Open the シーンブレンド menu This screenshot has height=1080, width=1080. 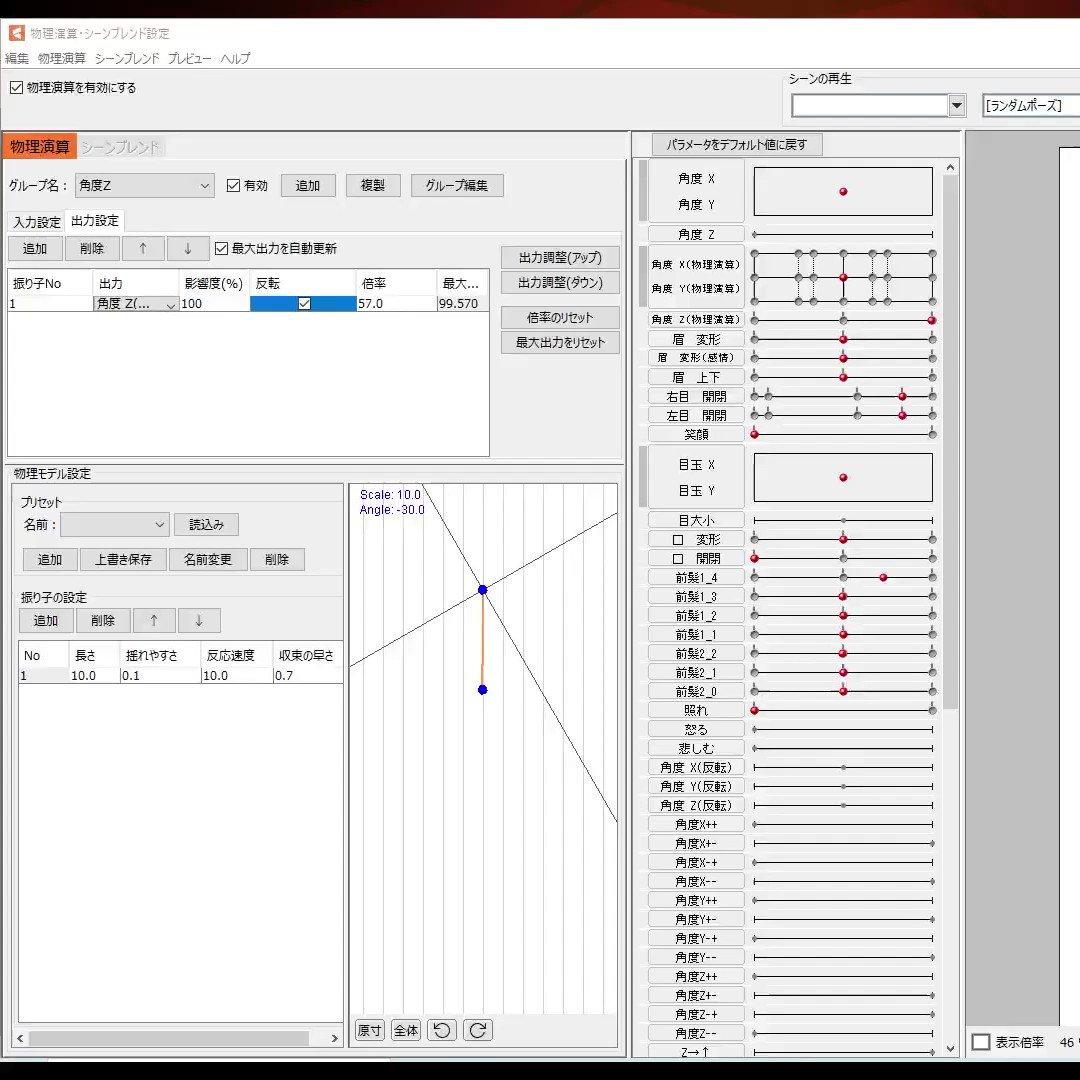[x=127, y=59]
